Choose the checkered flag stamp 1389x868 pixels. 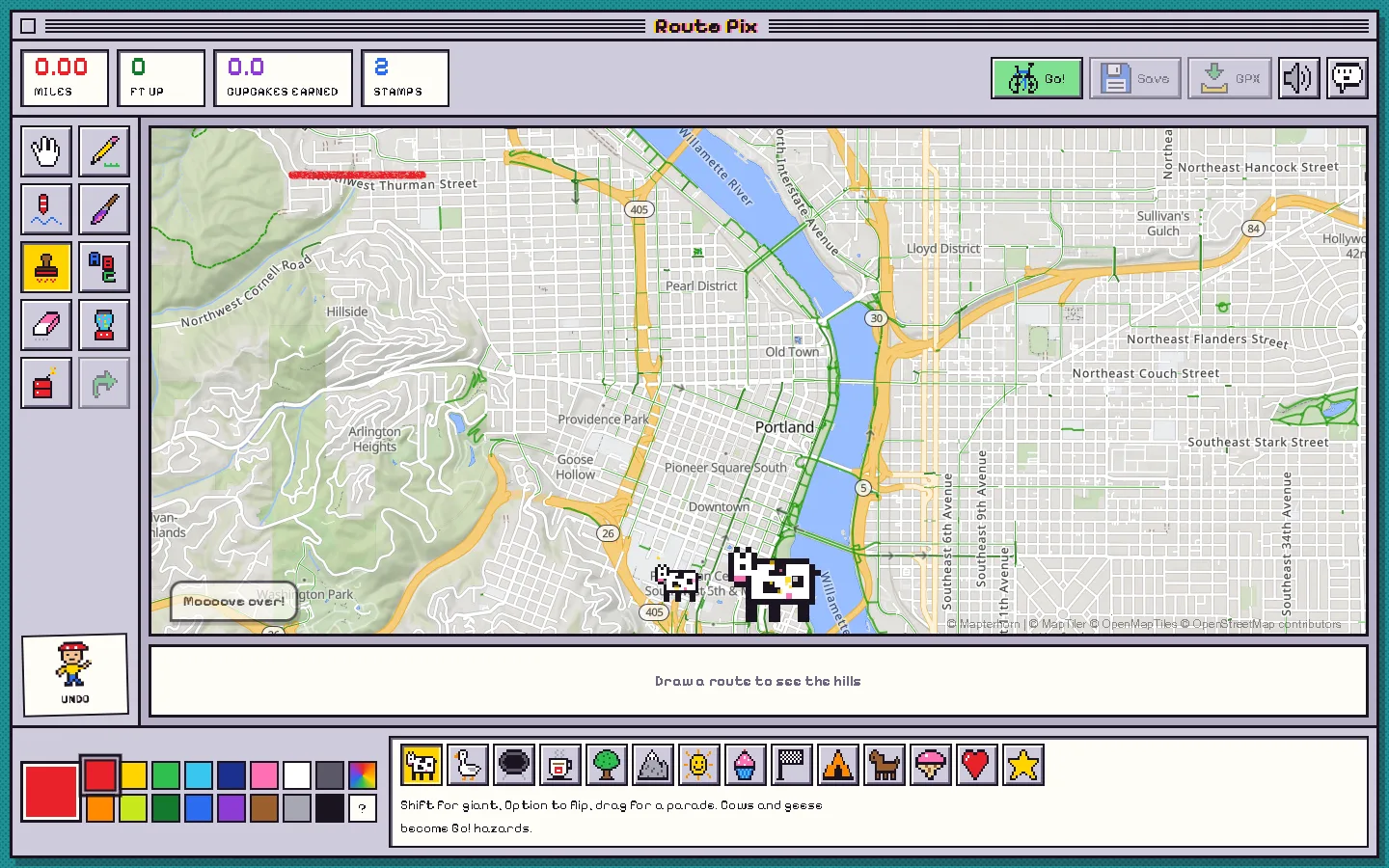[792, 765]
